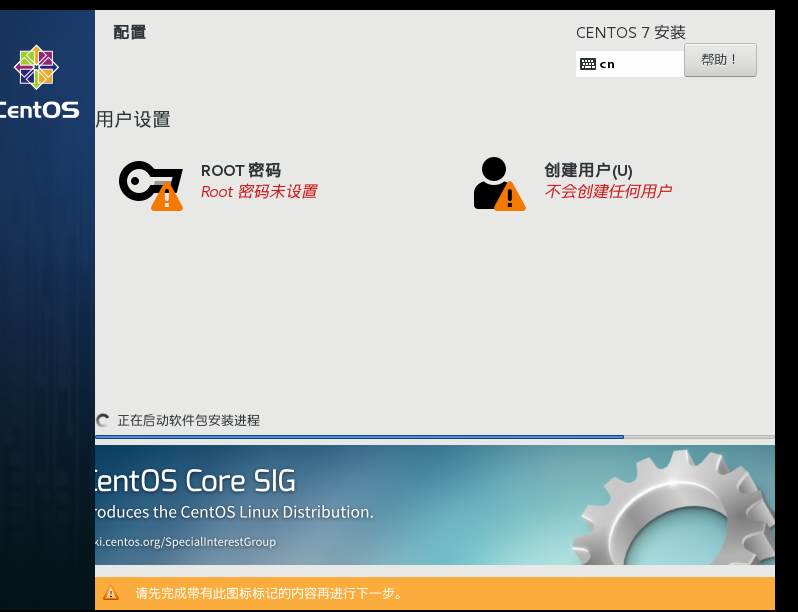Click 'Root 密码未设置' warning text
The width and height of the screenshot is (798, 612).
[259, 192]
